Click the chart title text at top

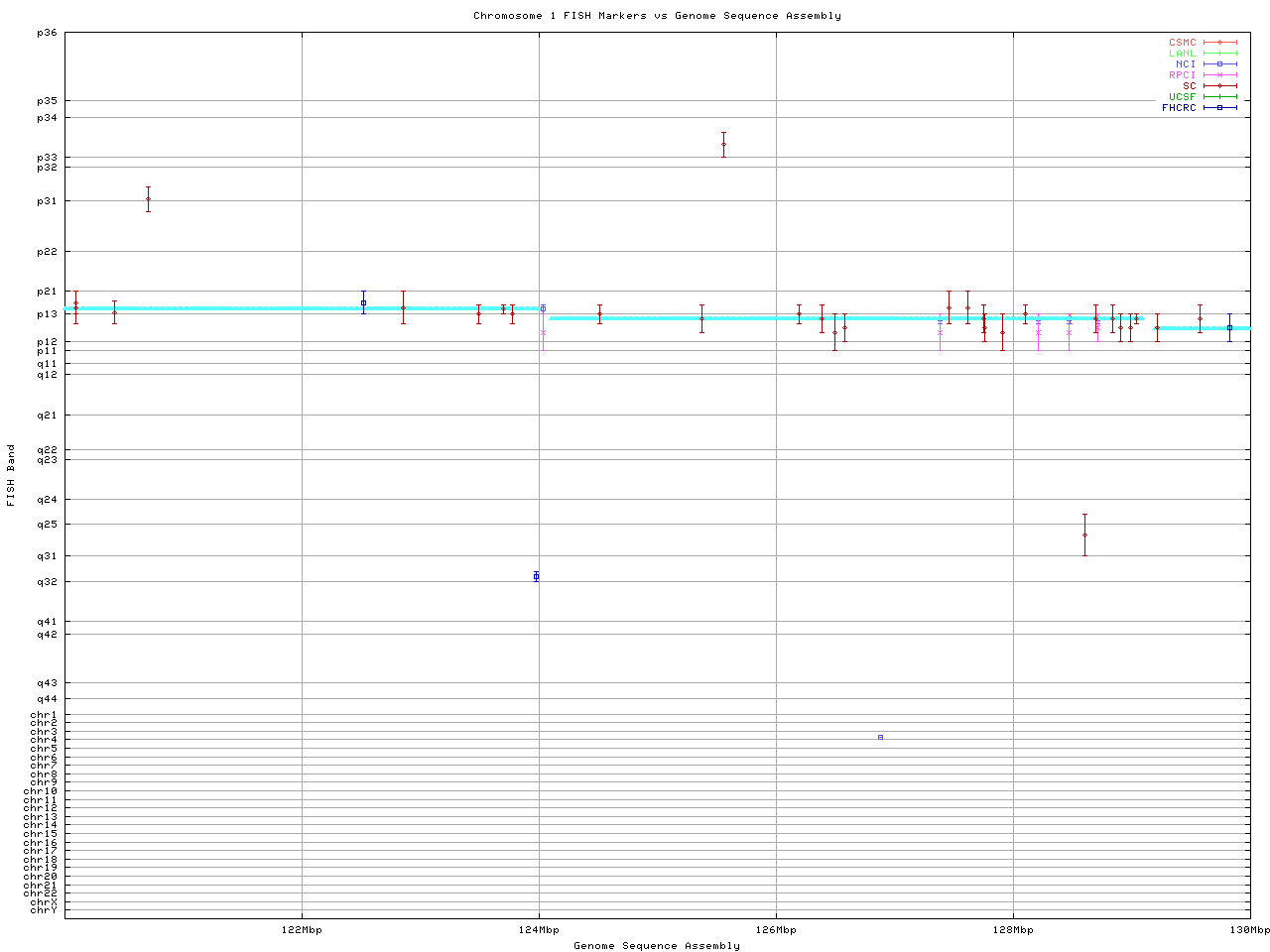pos(657,16)
